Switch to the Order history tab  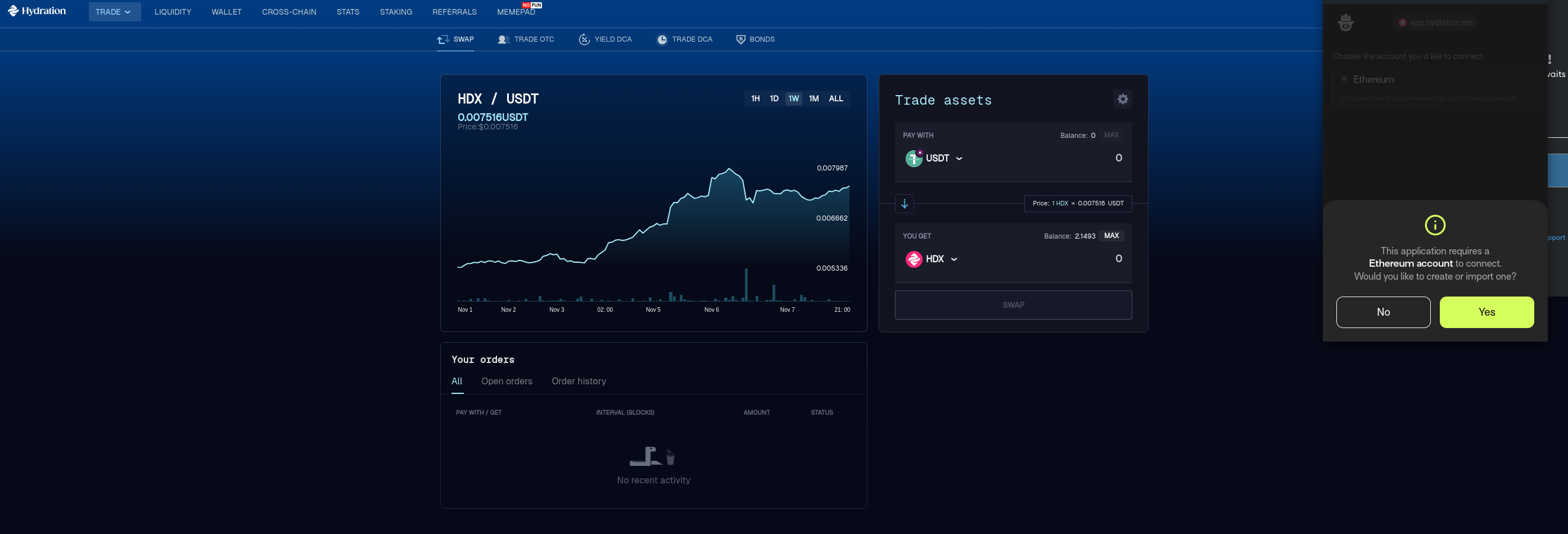pyautogui.click(x=579, y=381)
